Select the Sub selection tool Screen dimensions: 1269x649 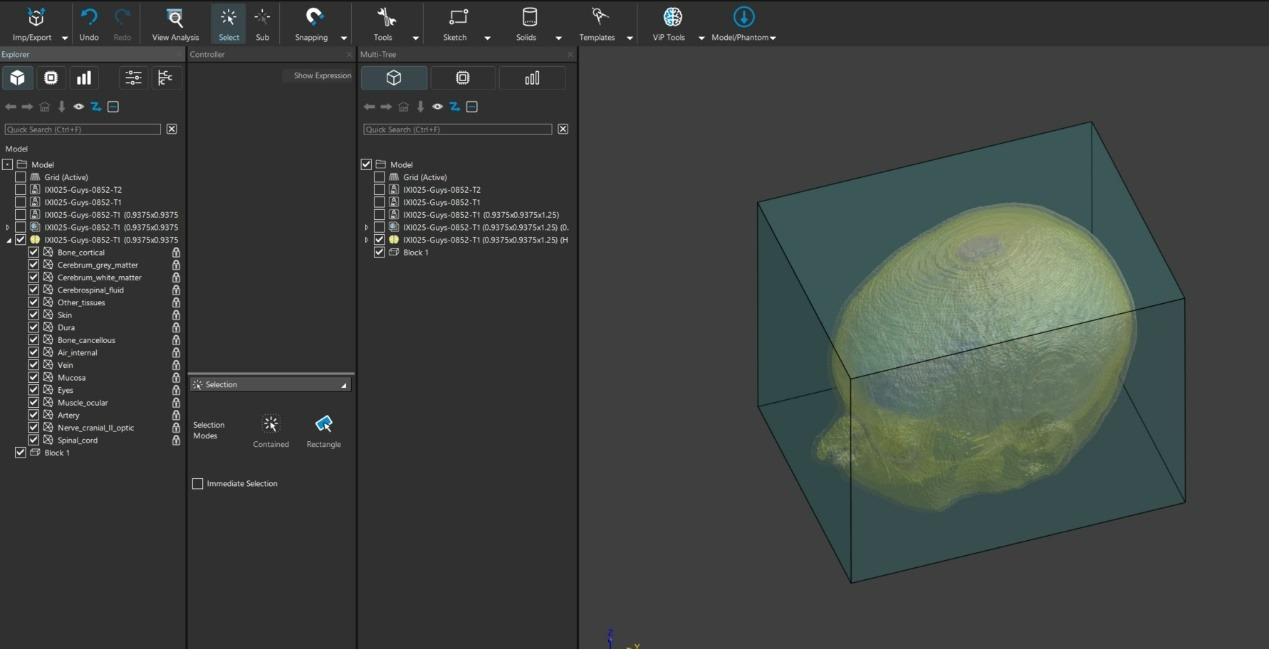pyautogui.click(x=262, y=18)
